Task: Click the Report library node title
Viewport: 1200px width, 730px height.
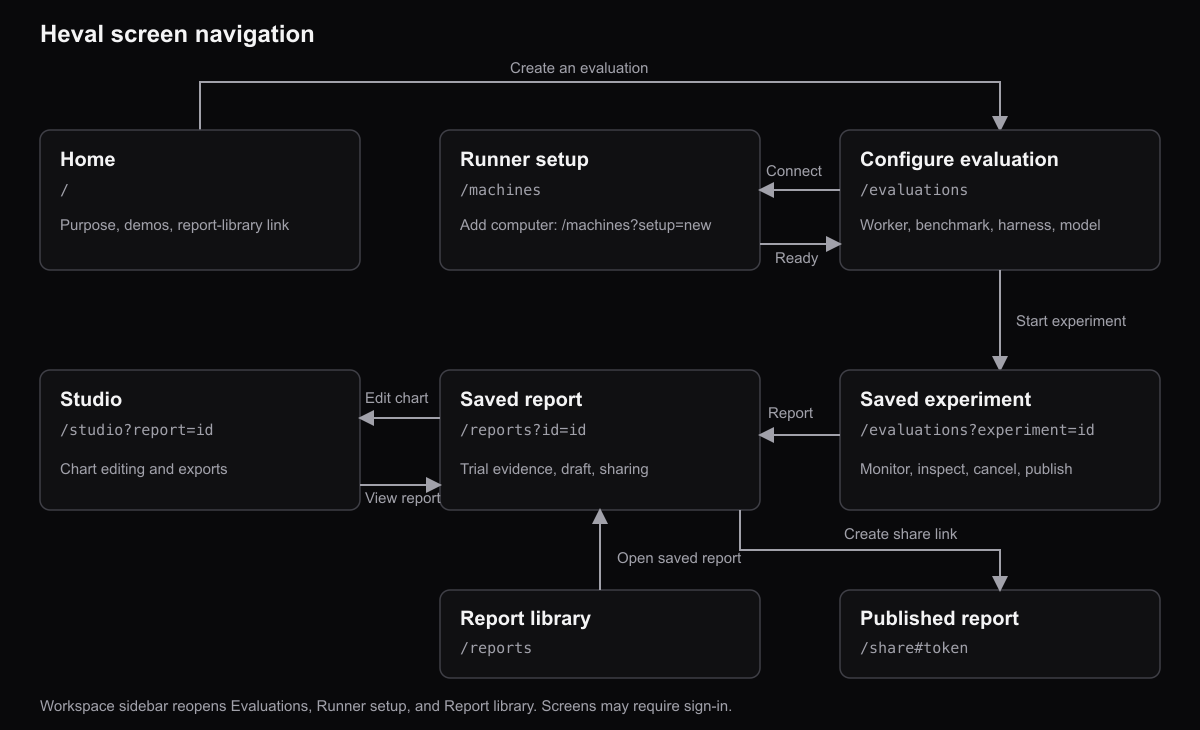Action: pyautogui.click(x=525, y=618)
